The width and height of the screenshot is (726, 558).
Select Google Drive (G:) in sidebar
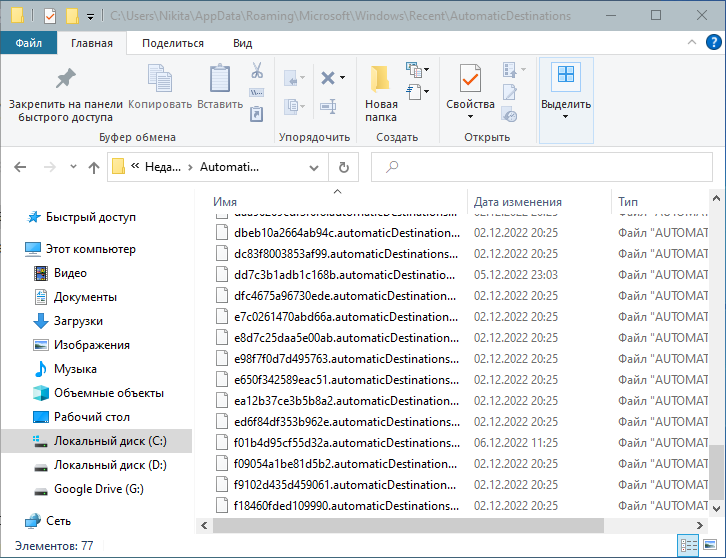pos(99,489)
